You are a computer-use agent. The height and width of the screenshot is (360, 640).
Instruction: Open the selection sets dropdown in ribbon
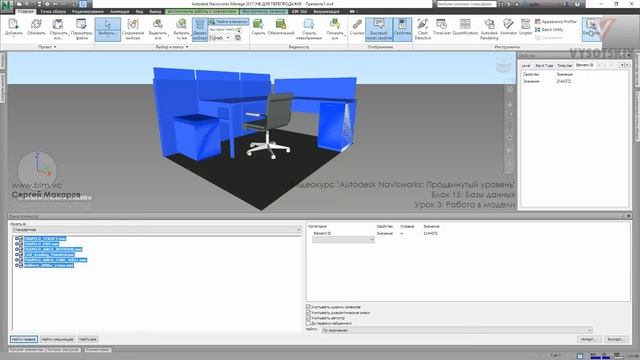228,38
